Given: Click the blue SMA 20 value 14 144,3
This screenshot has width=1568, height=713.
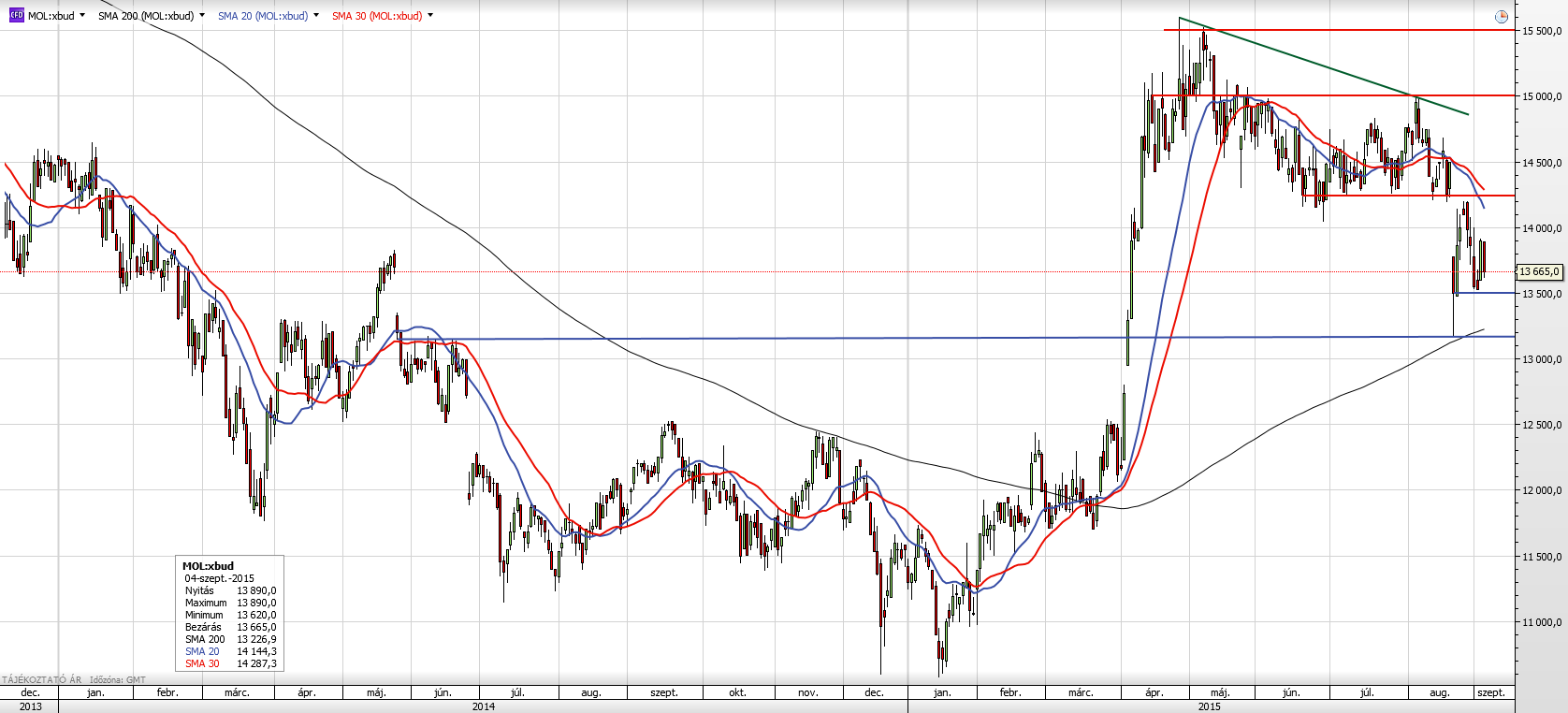Looking at the screenshot, I should coord(256,651).
